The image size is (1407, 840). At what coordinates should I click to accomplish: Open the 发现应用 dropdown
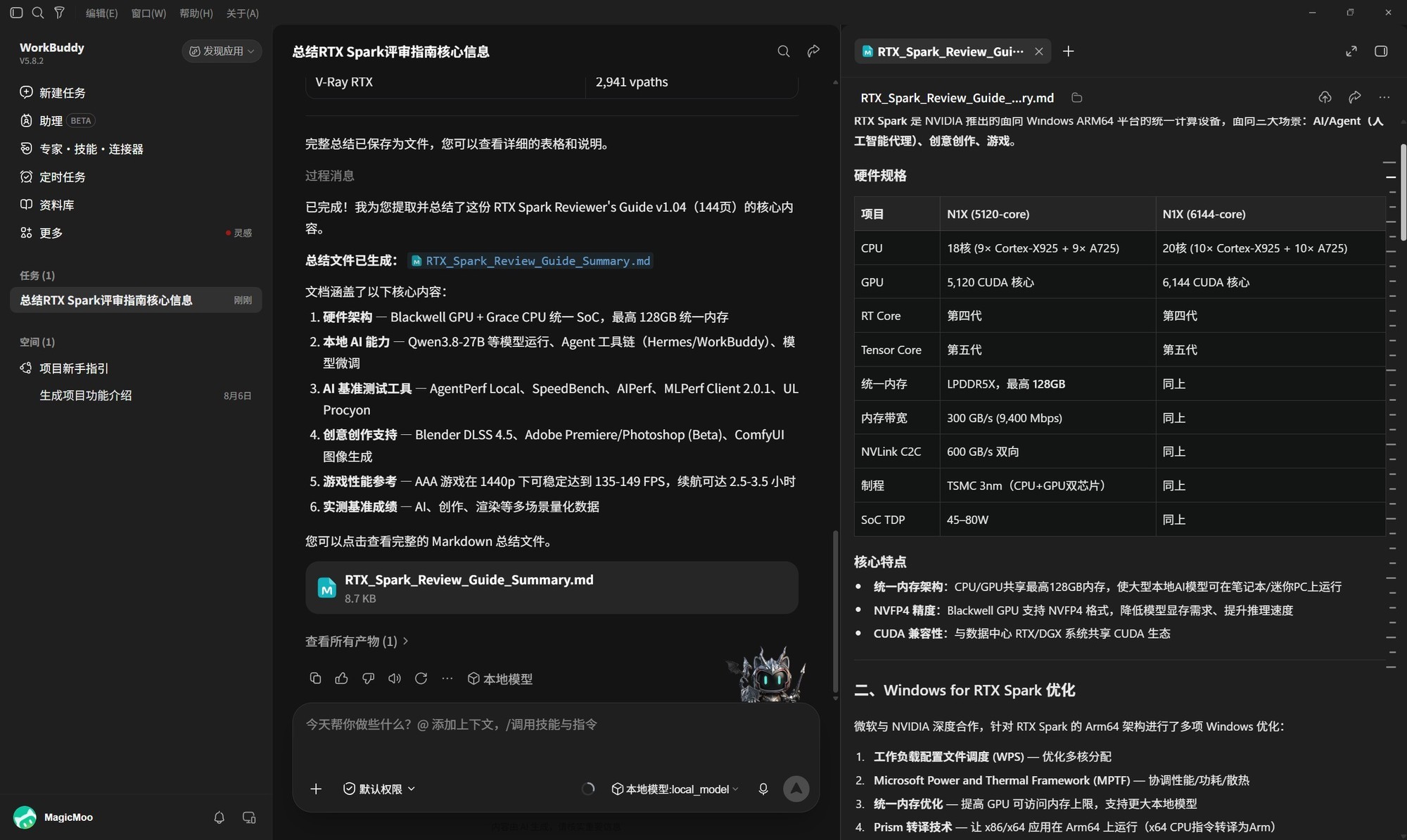click(222, 51)
